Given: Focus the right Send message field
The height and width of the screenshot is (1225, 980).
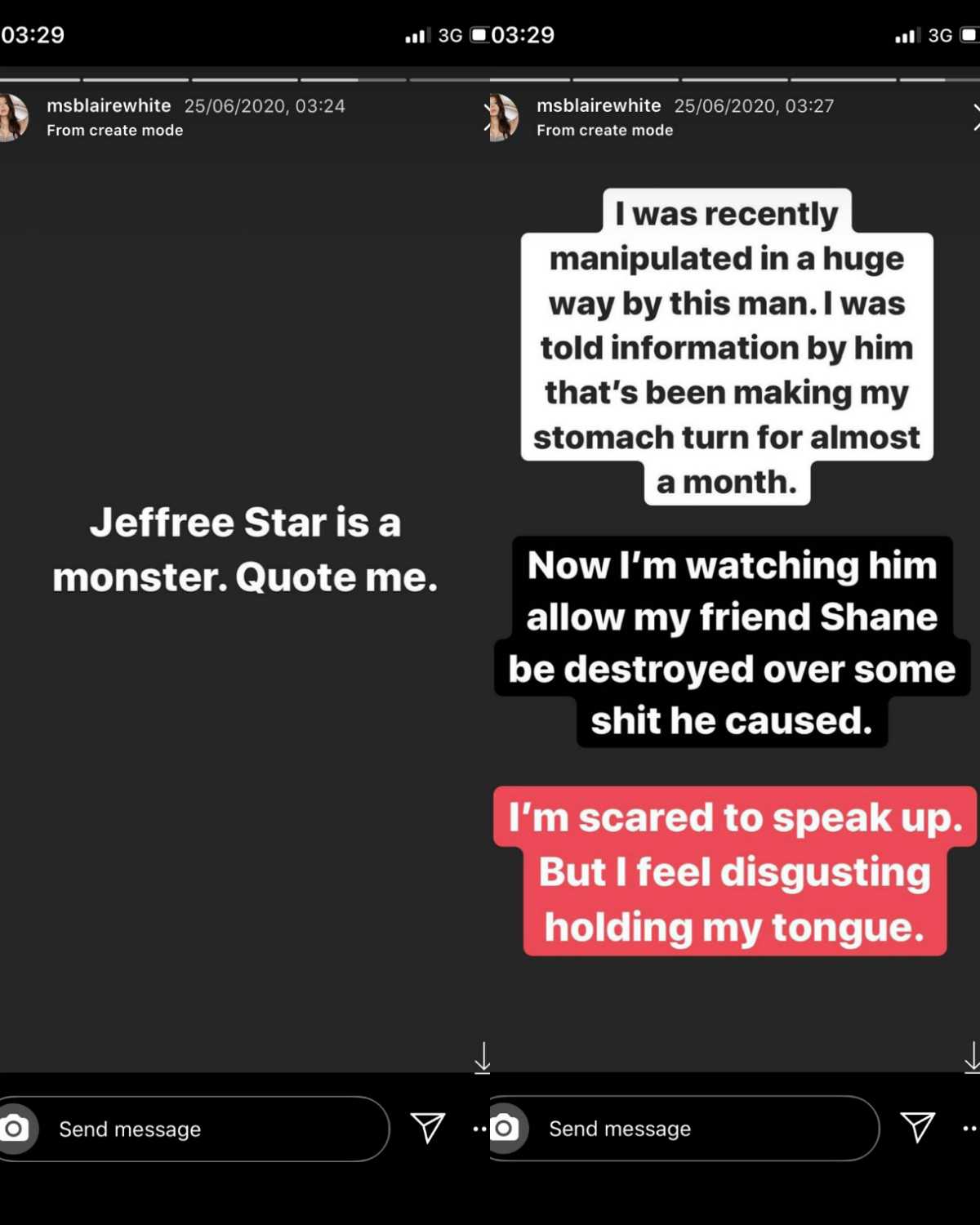Looking at the screenshot, I should coord(684,1129).
